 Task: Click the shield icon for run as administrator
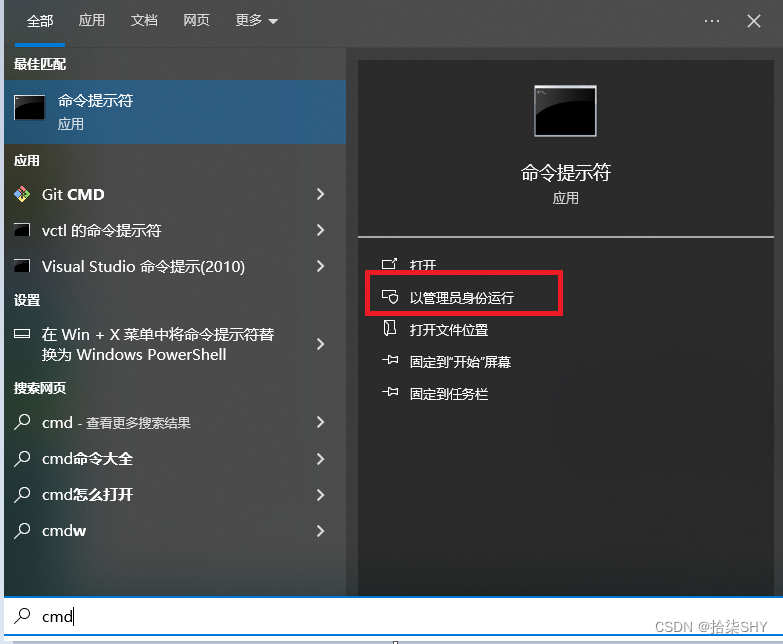click(390, 297)
